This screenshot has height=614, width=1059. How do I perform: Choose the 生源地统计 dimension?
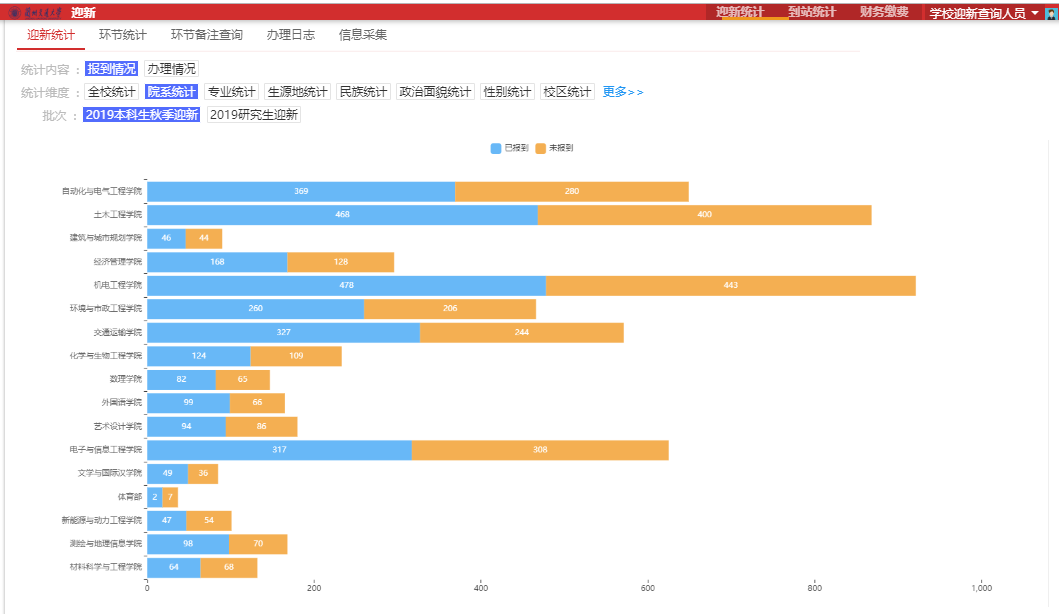point(297,92)
